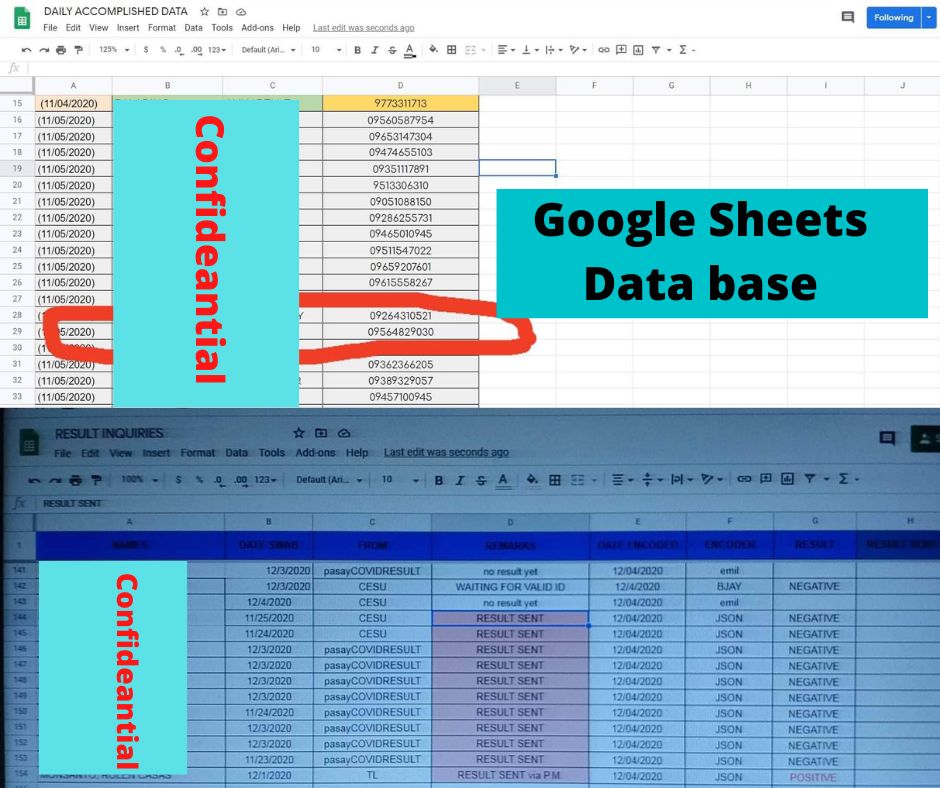
Task: Print the DAILY ACCOMPLISHED DATA spreadsheet
Action: (61, 50)
